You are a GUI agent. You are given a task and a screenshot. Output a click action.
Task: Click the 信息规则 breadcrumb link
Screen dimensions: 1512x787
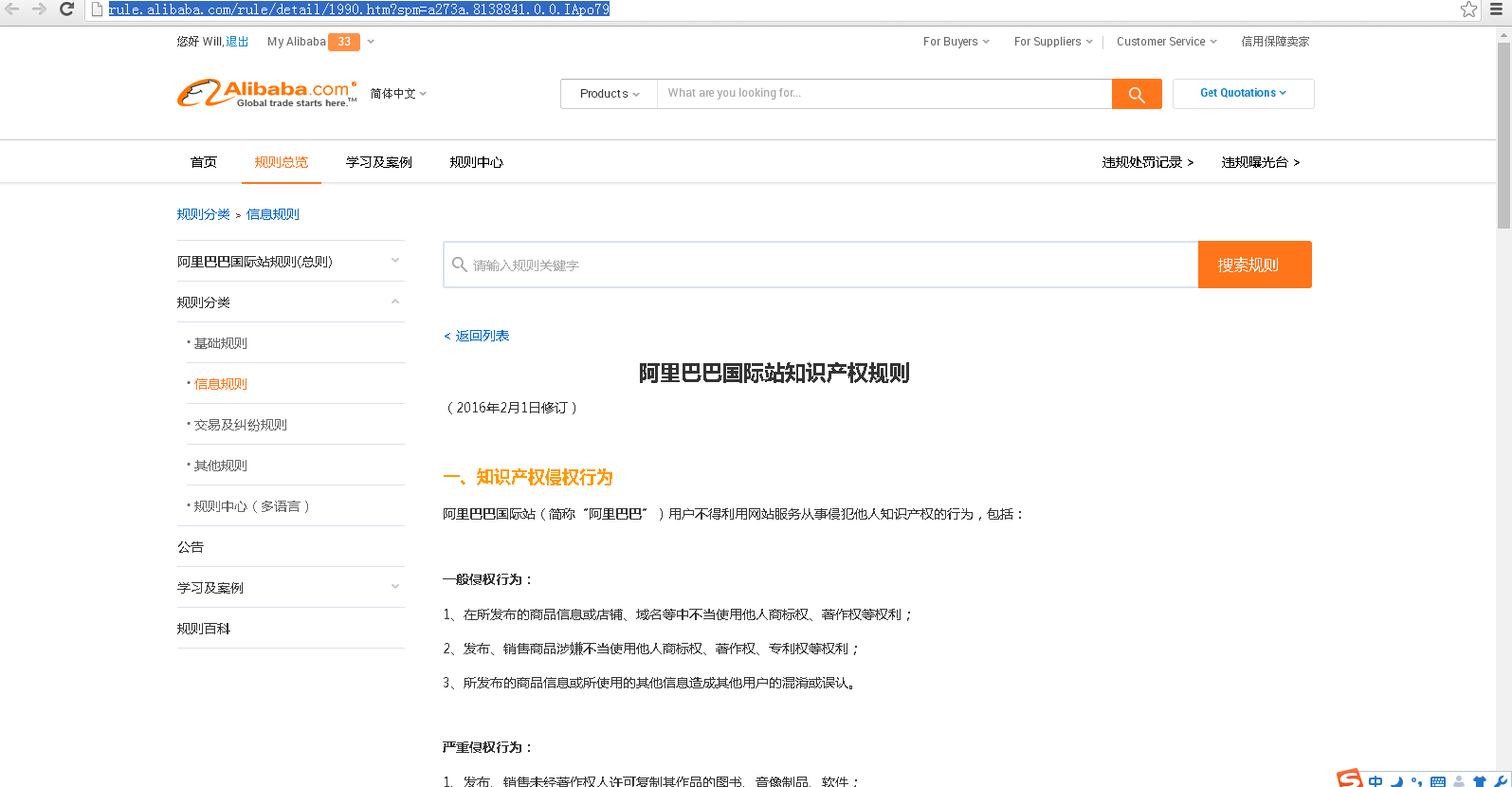[x=273, y=214]
